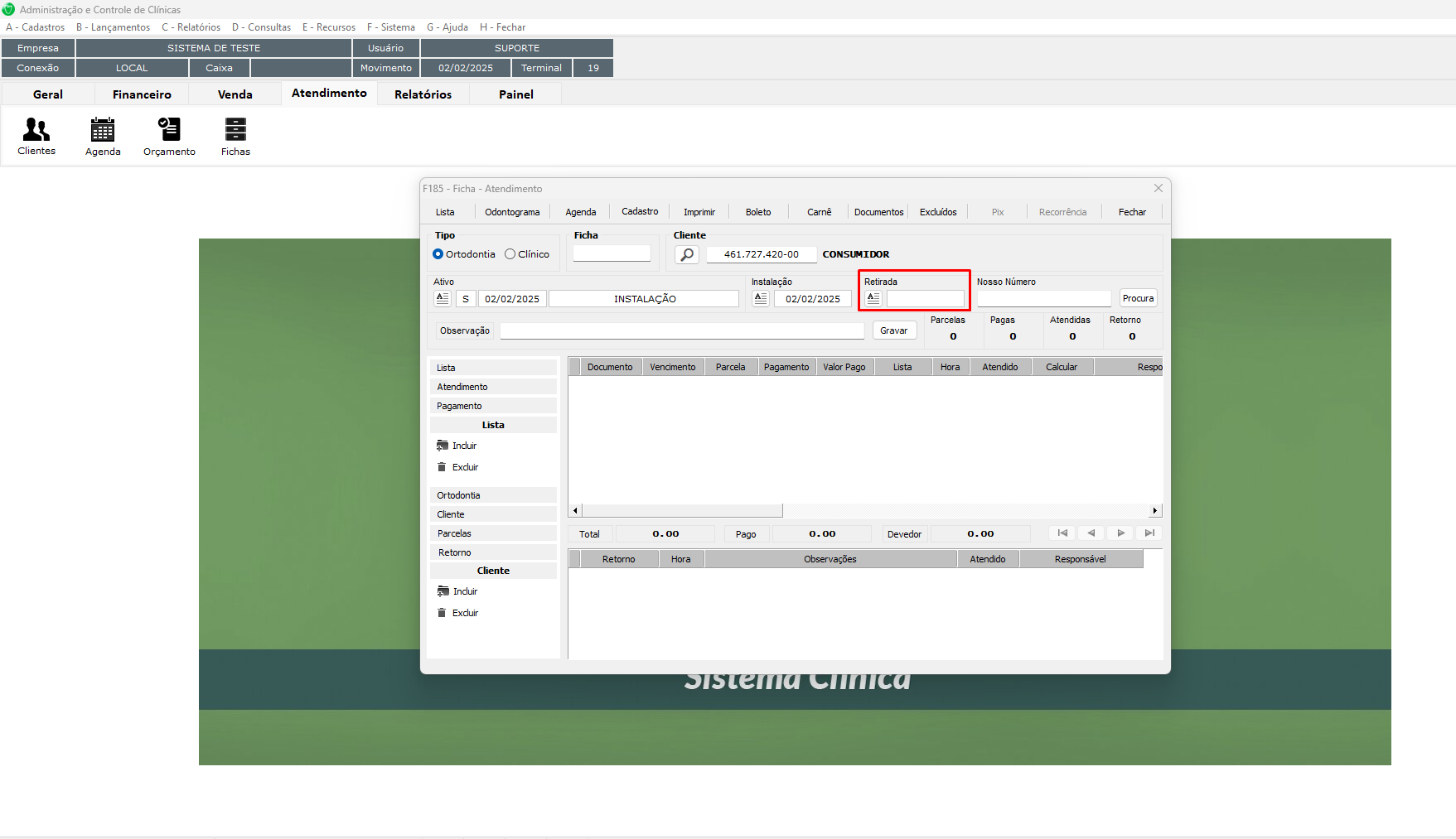
Task: Open the E - Recursos menu
Action: pos(329,27)
